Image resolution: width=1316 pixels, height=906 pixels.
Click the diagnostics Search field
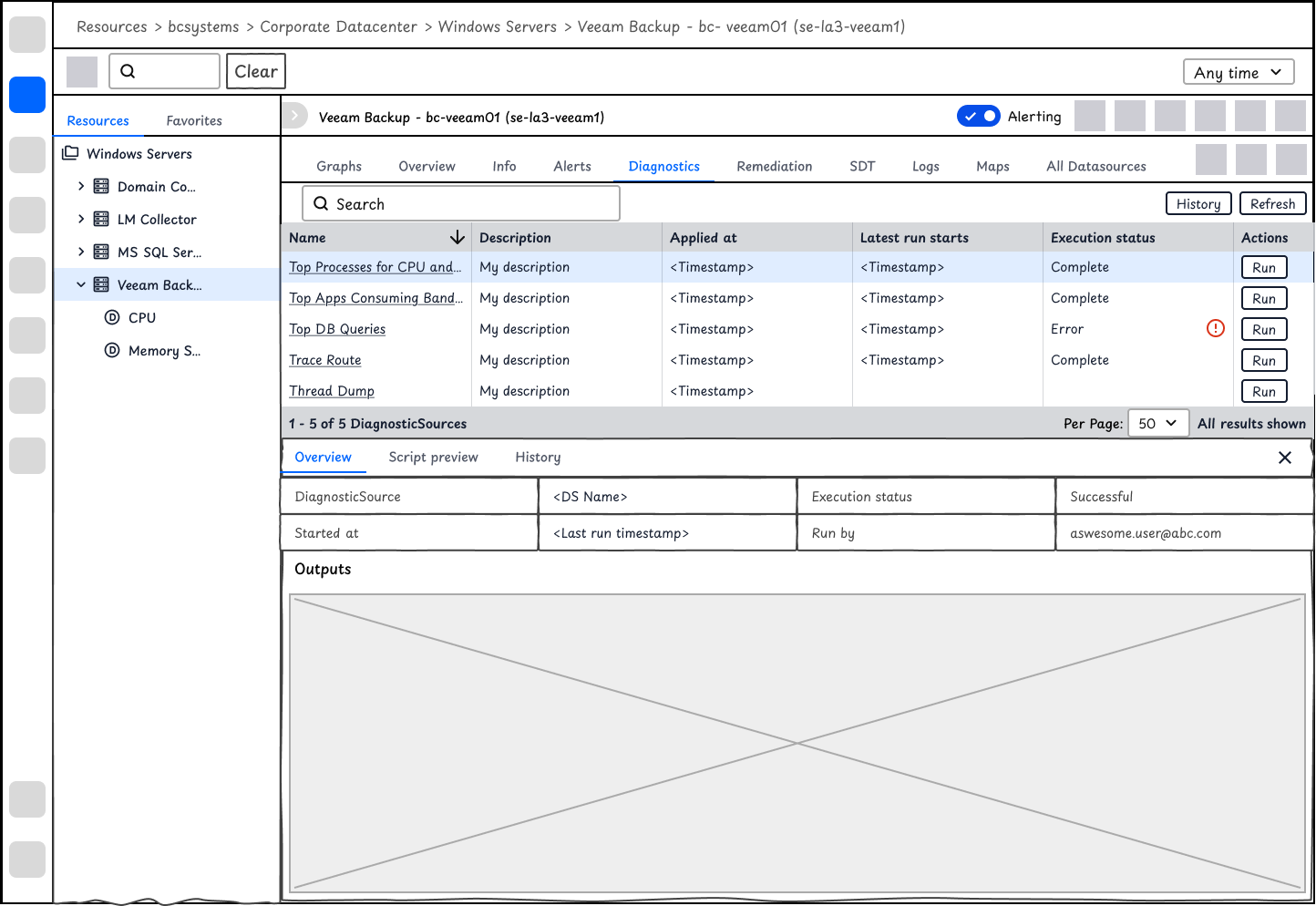pyautogui.click(x=461, y=203)
